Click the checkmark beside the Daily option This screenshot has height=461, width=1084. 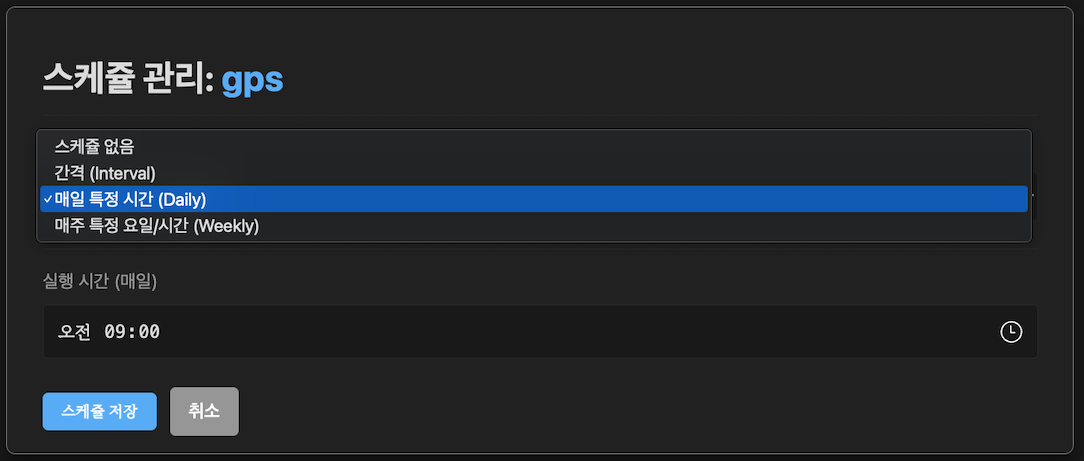[x=48, y=199]
